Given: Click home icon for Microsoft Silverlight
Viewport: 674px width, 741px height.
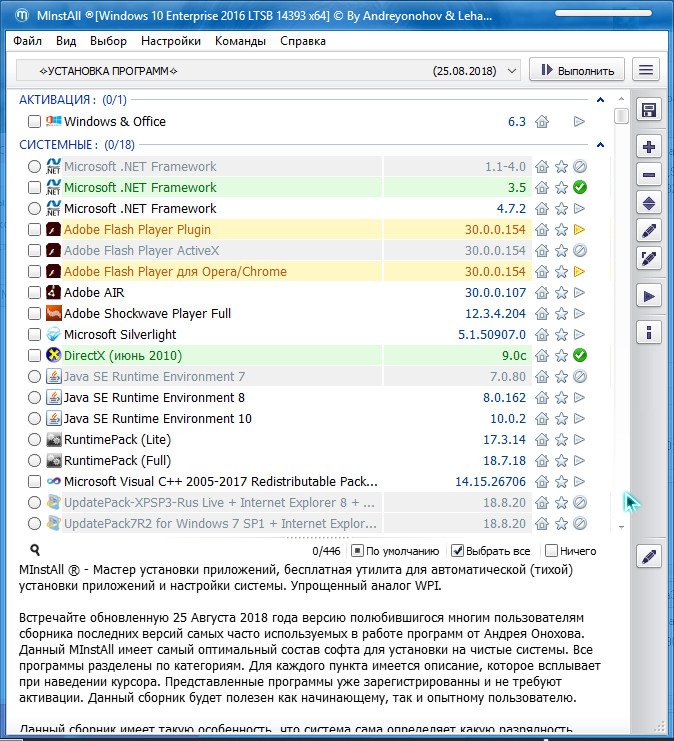Looking at the screenshot, I should [x=542, y=335].
